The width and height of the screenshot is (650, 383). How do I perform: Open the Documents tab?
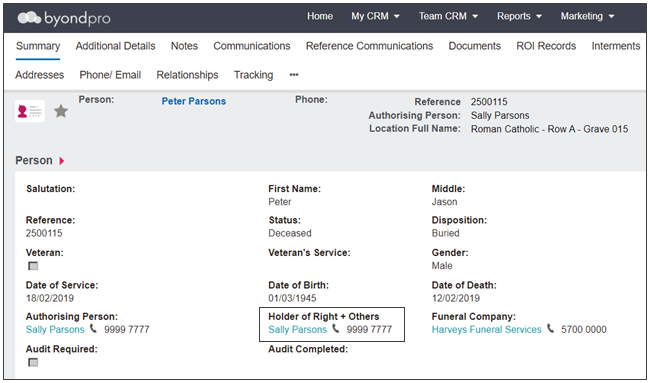pos(475,46)
